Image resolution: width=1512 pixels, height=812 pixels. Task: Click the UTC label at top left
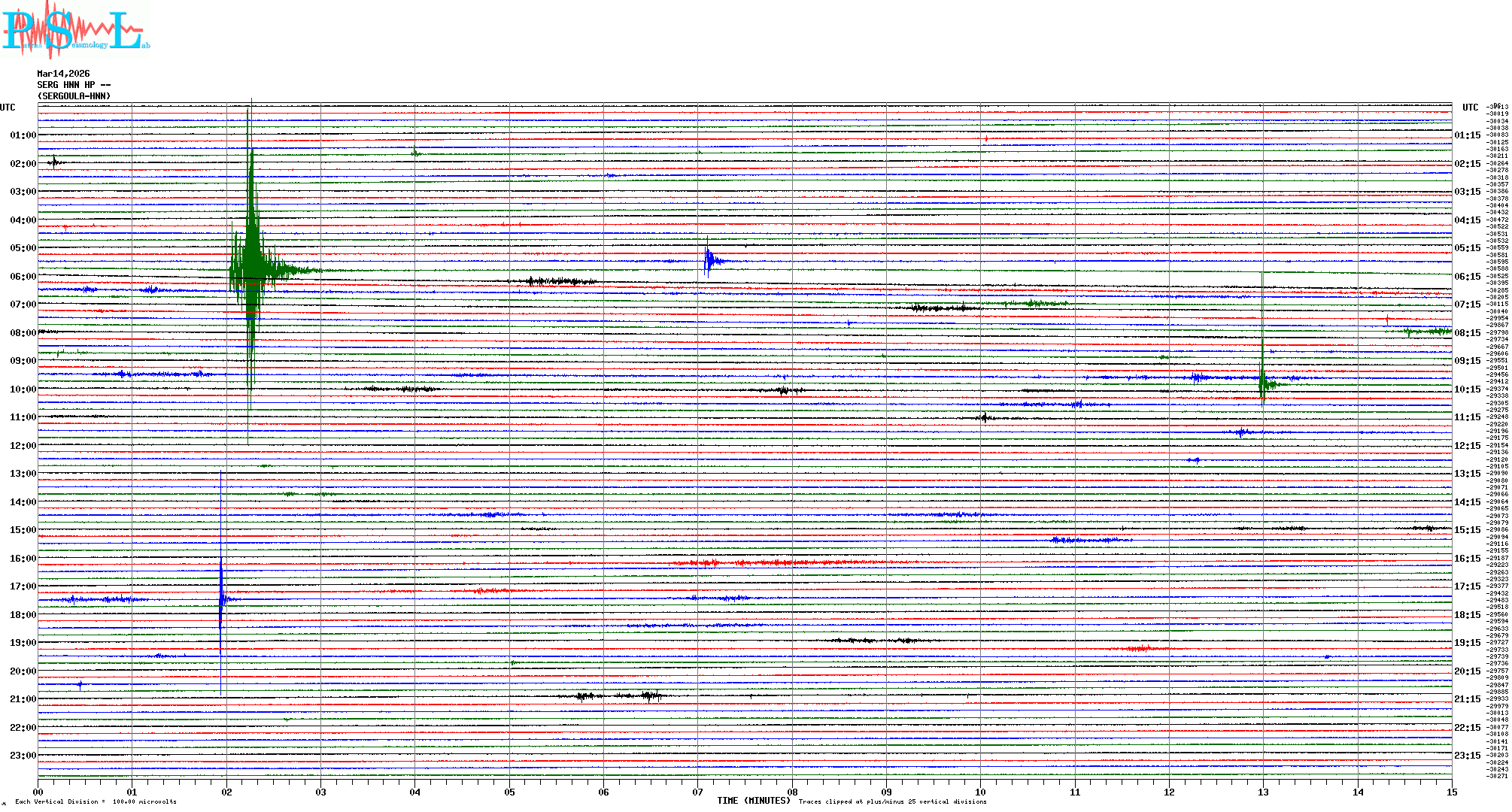(x=8, y=108)
